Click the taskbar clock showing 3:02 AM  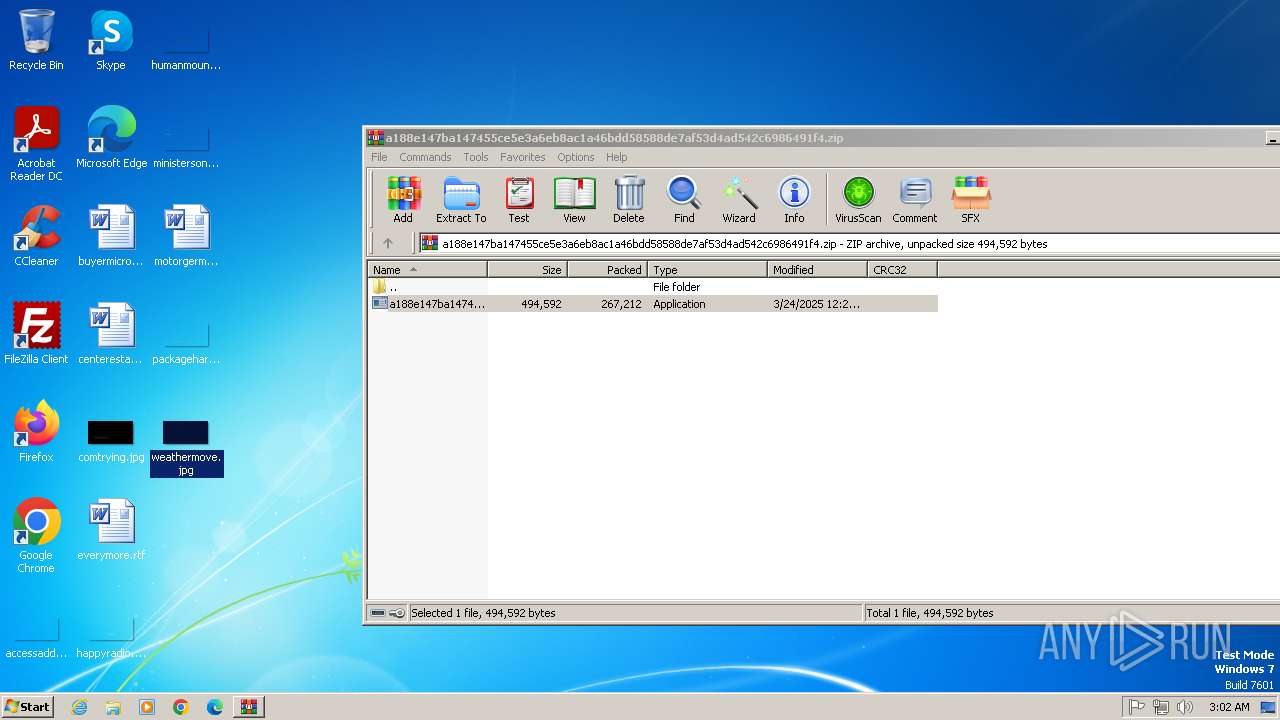1228,707
